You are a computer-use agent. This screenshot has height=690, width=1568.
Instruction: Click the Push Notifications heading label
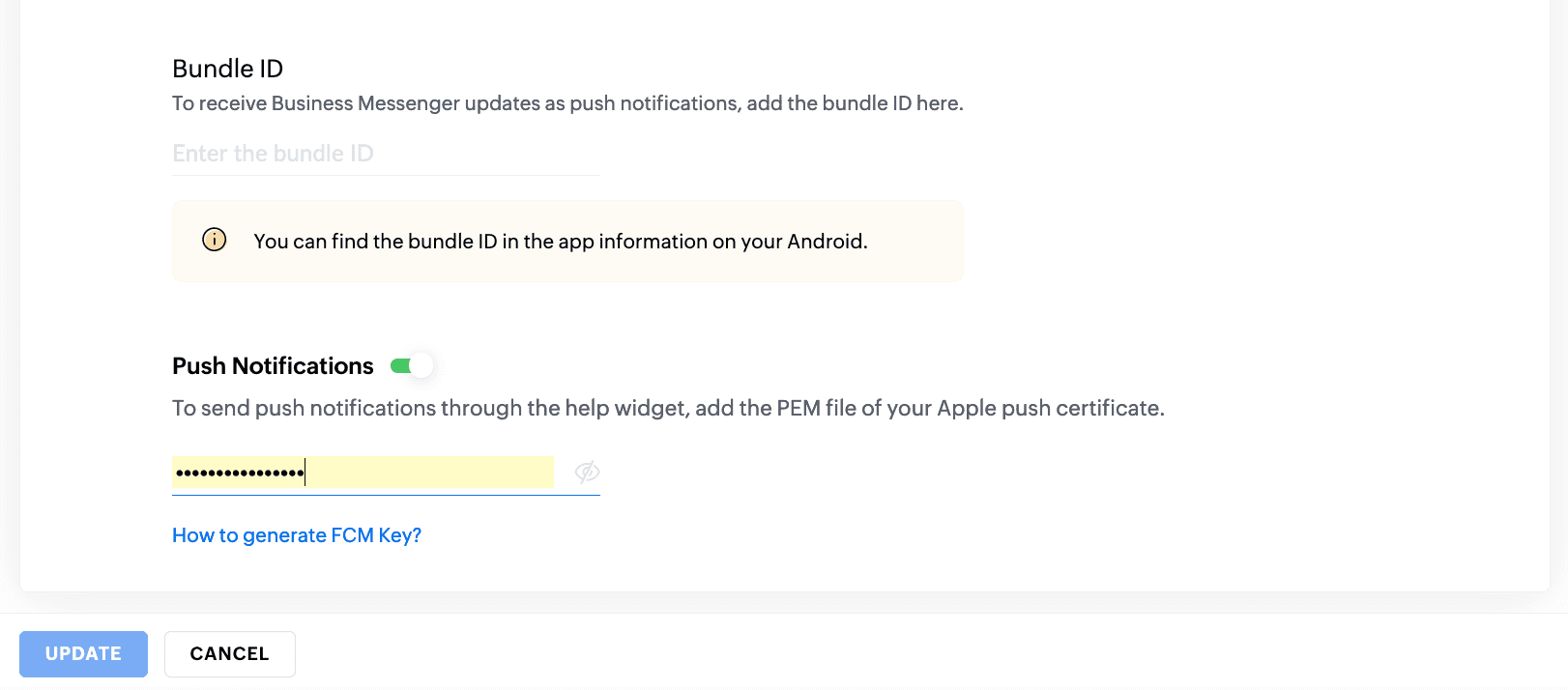tap(273, 366)
